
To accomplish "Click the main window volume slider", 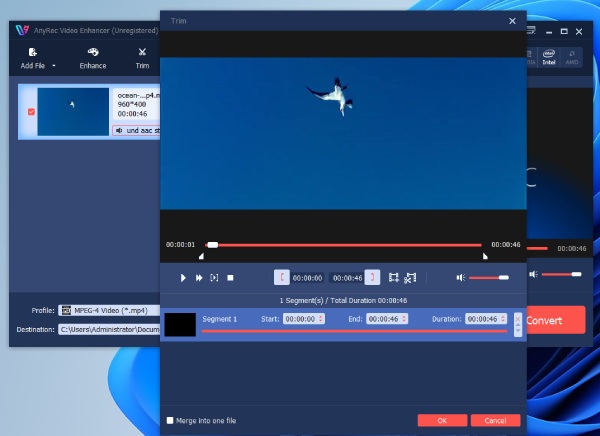I will [x=561, y=274].
